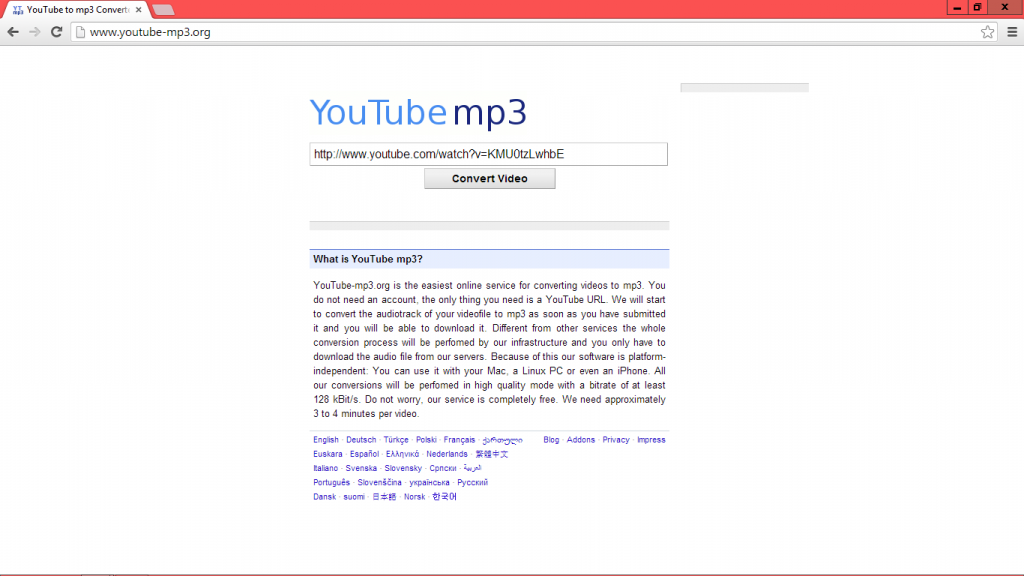Open the Chrome hamburger menu
Viewport: 1024px width, 576px height.
(1011, 32)
